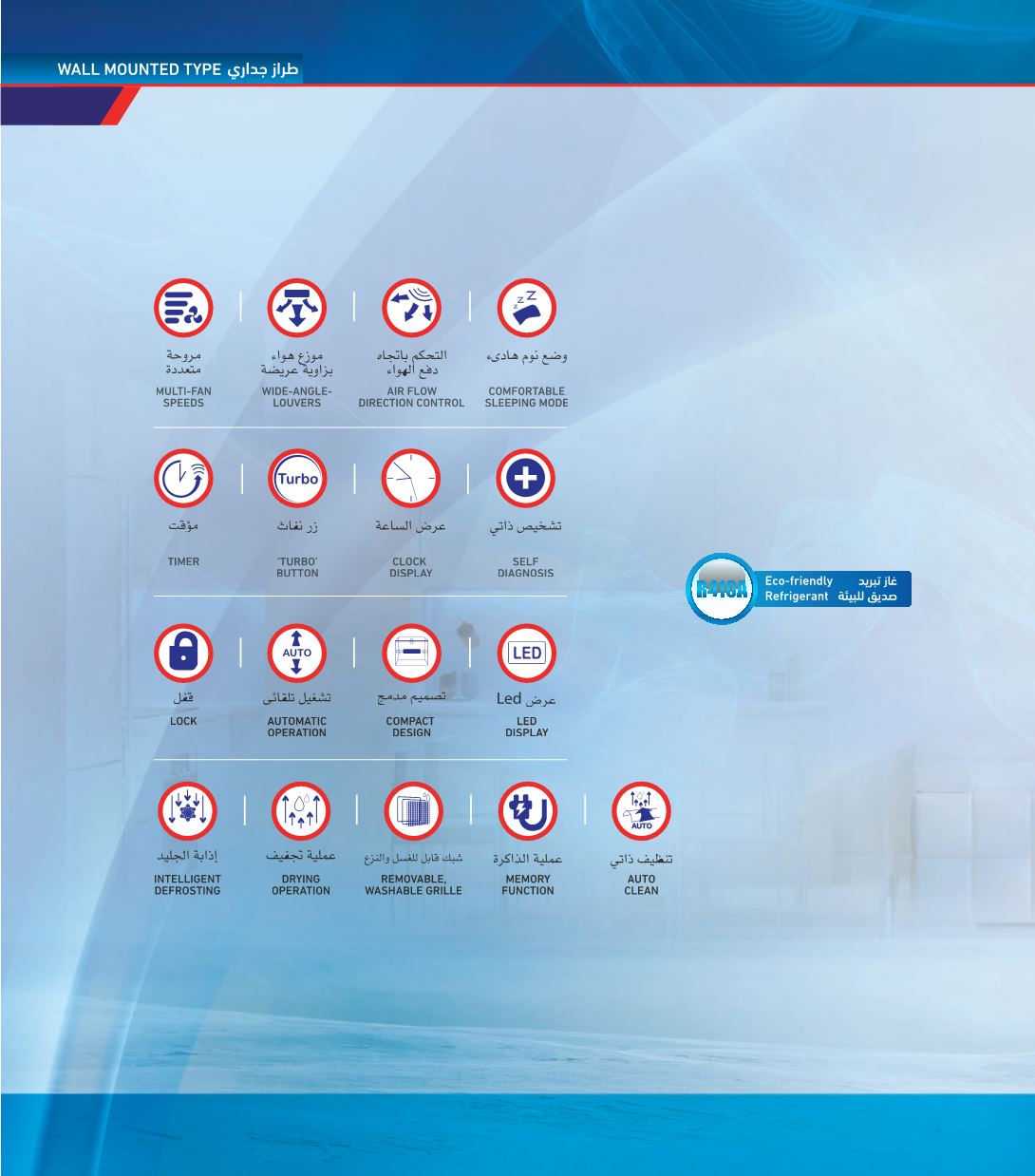Click the AUTOMATIC OPERATION label
Viewport: 1035px width, 1176px height.
pyautogui.click(x=297, y=727)
